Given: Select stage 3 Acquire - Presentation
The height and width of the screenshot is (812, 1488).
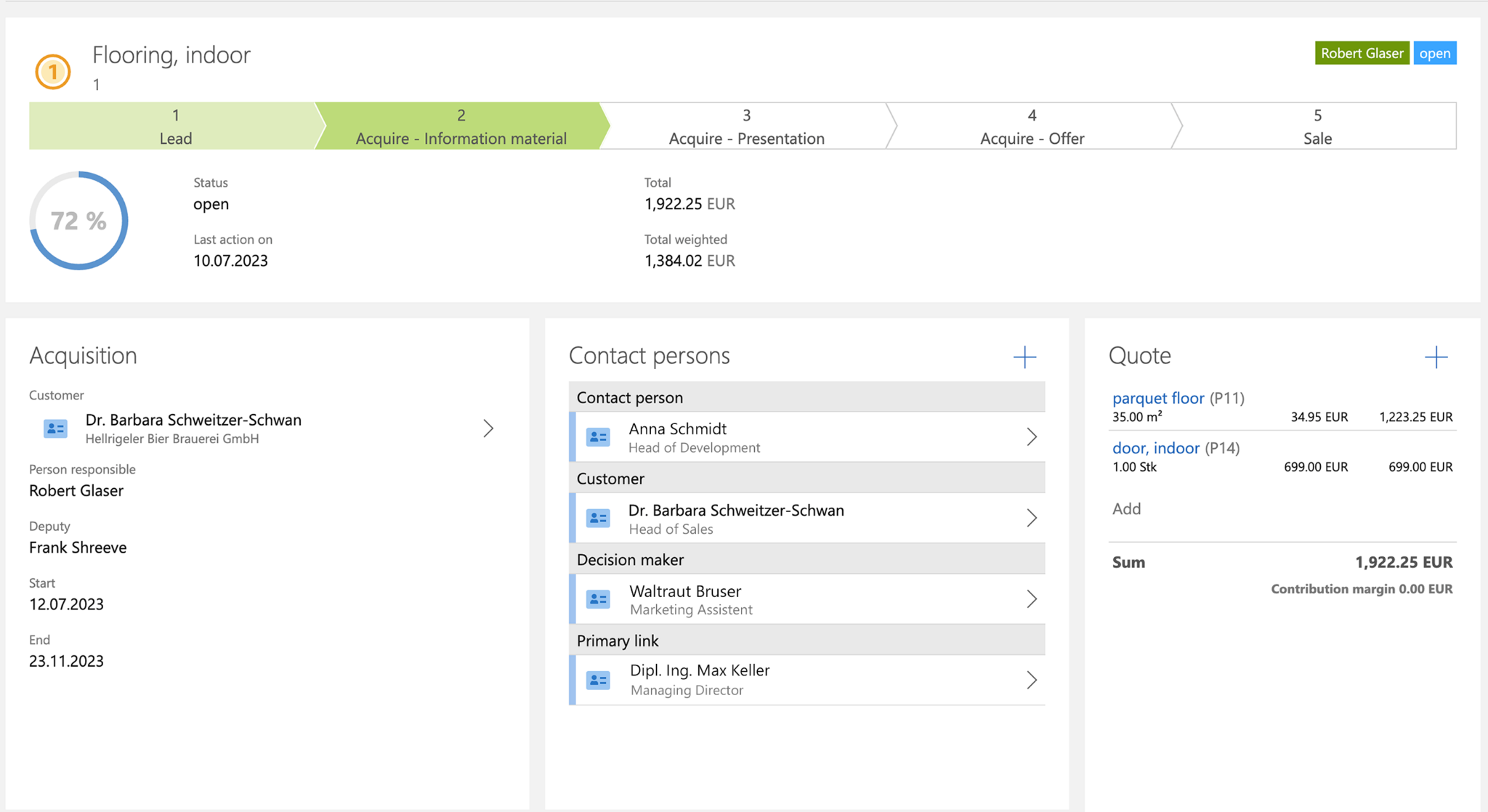Looking at the screenshot, I should (x=746, y=126).
